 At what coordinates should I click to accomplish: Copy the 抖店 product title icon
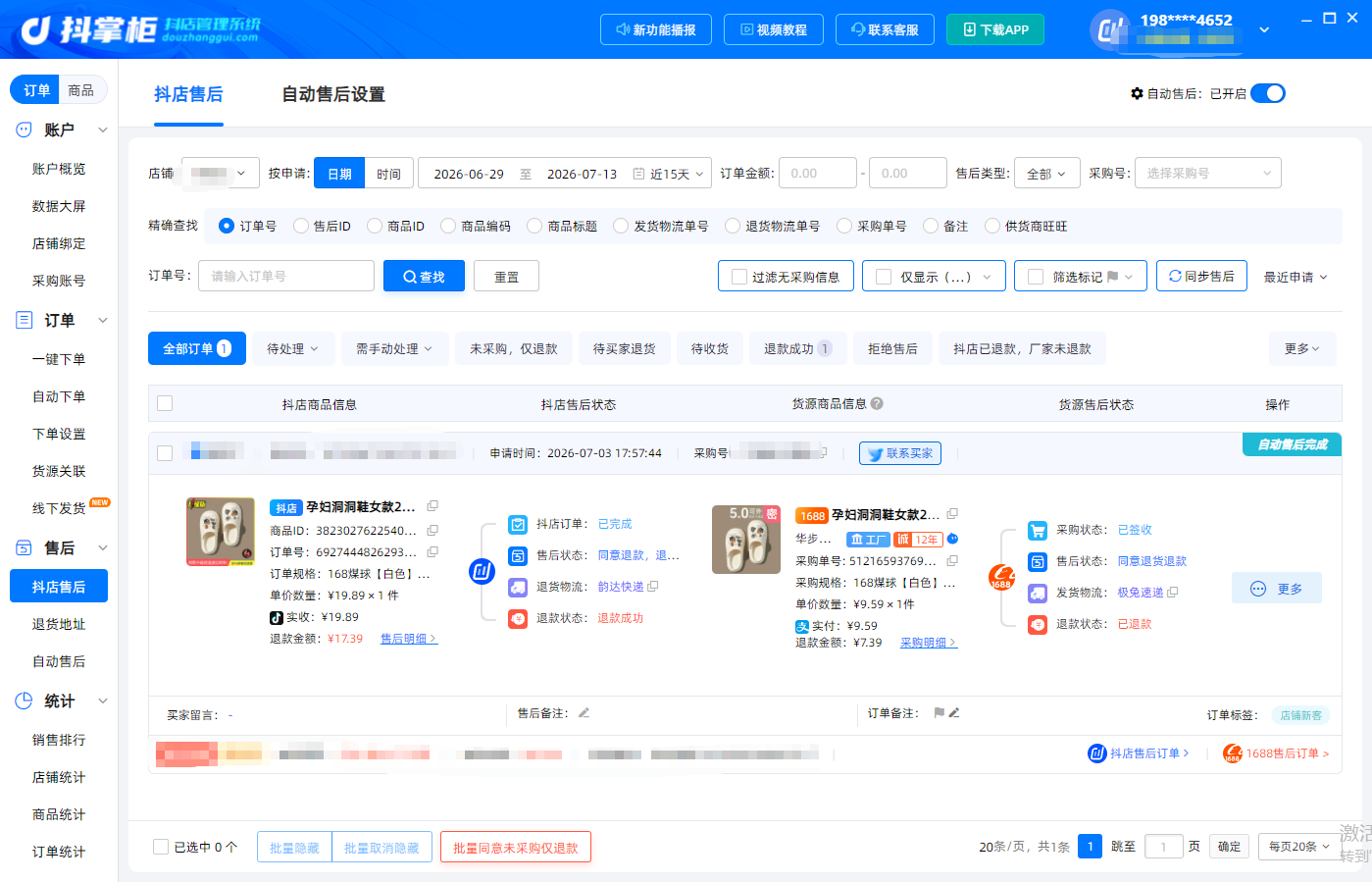[432, 506]
